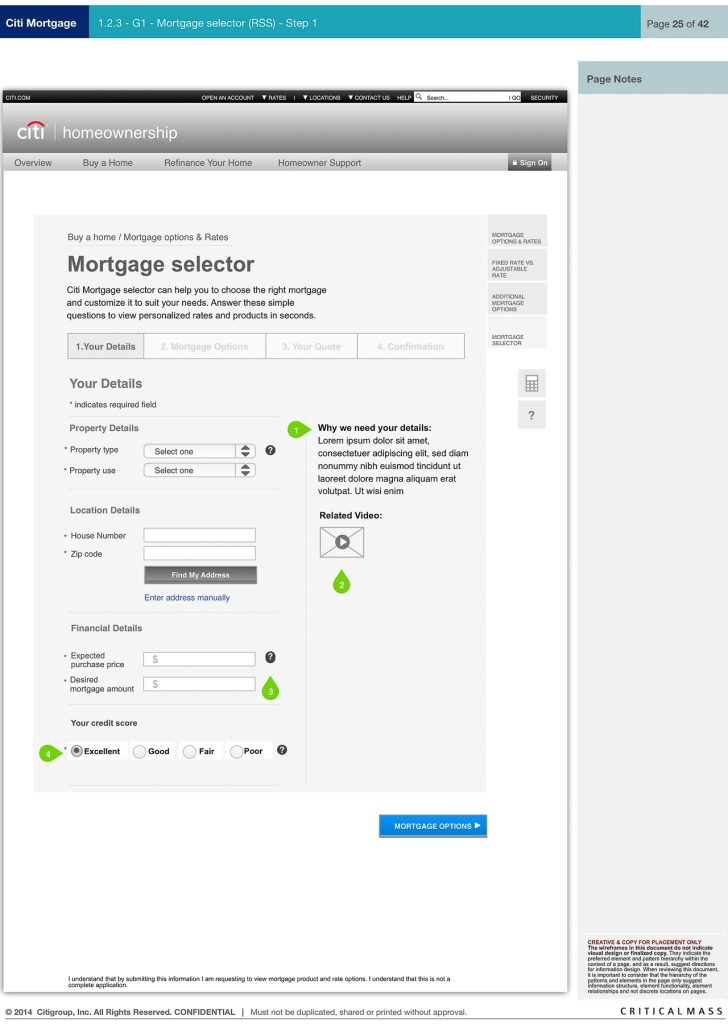Choose the Fair credit score radio
The height and width of the screenshot is (1024, 728).
tap(188, 751)
